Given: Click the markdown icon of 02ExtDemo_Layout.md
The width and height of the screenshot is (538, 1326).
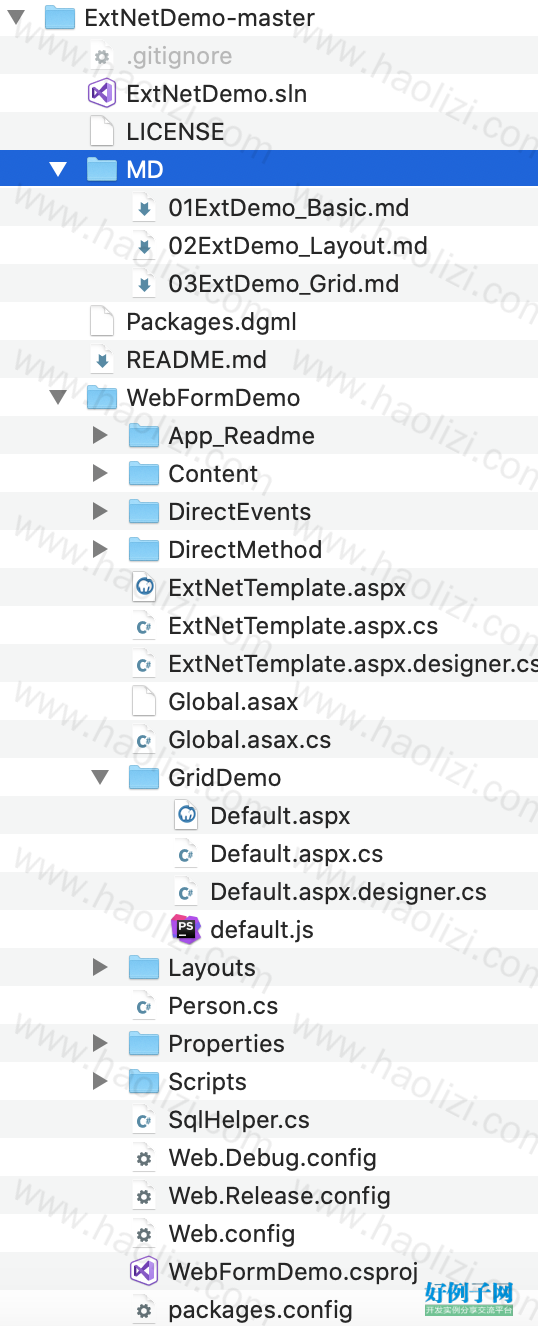Looking at the screenshot, I should (x=144, y=246).
